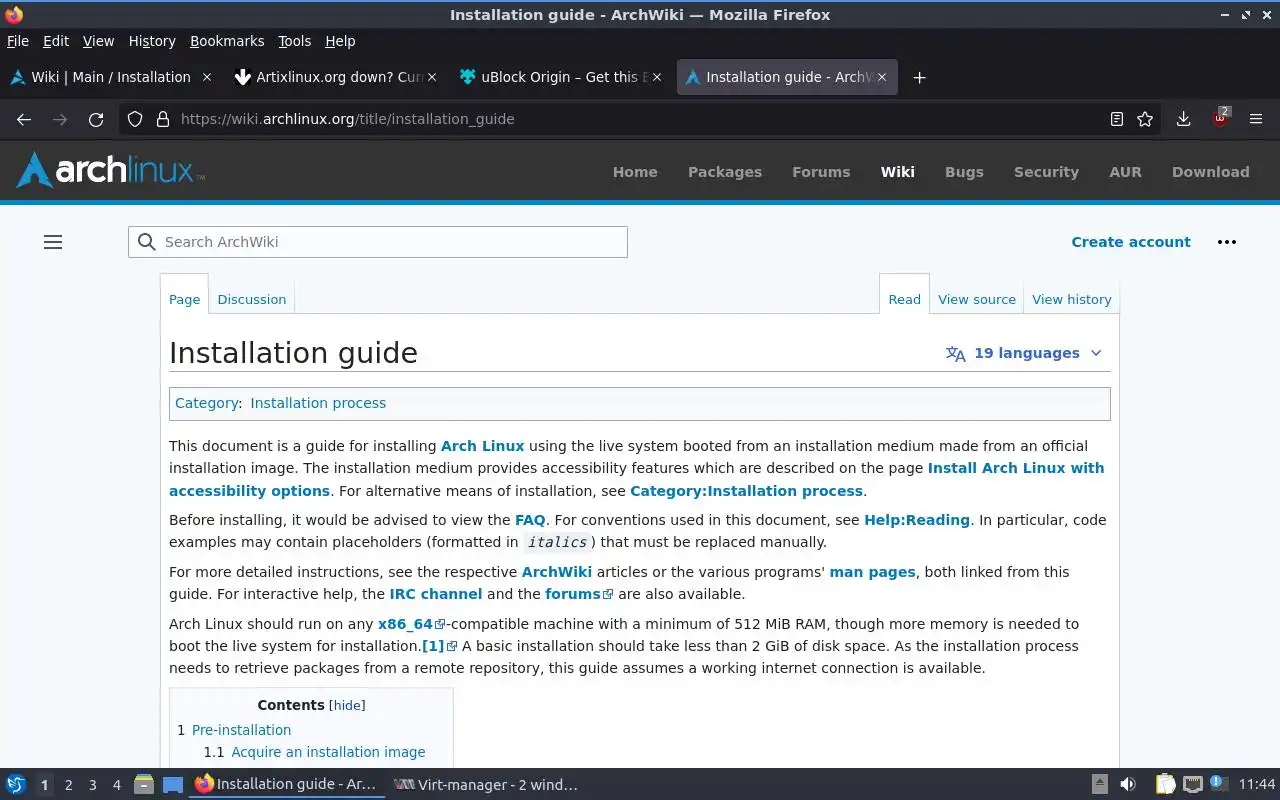
Task: Open the Firefox downloads panel
Action: click(x=1183, y=119)
